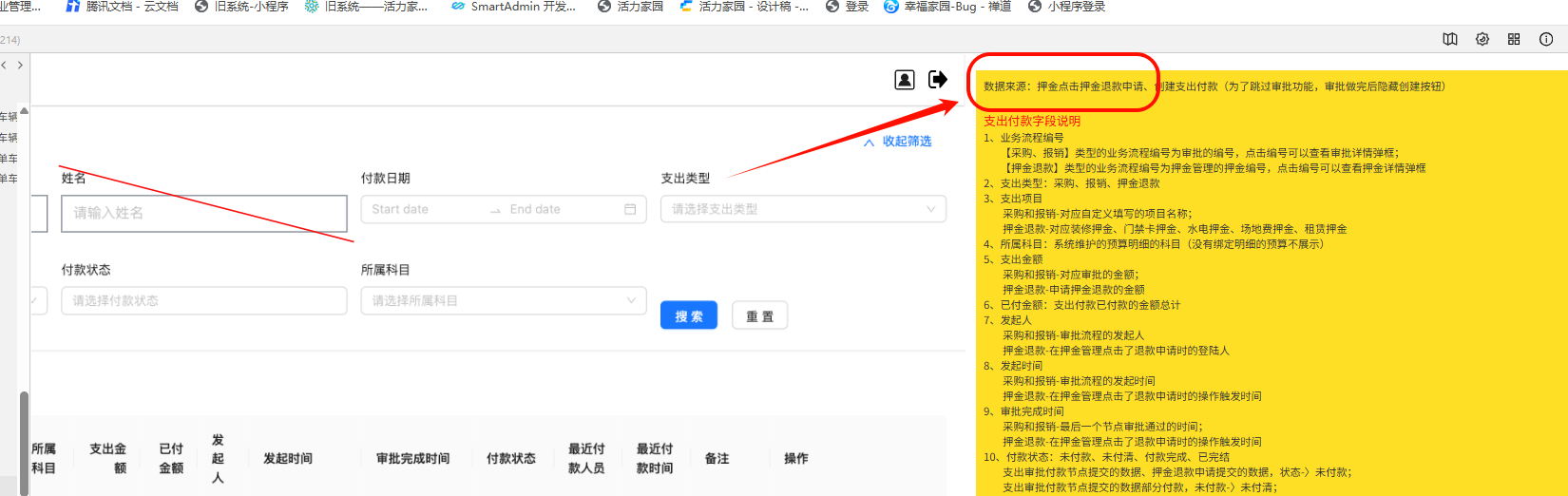Click the sidebar scrollbar up arrow

[24, 110]
